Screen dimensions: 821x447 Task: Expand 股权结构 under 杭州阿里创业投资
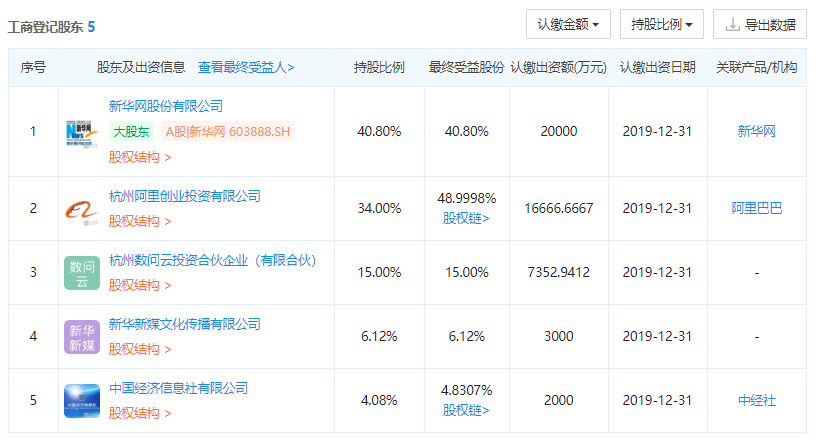click(140, 221)
